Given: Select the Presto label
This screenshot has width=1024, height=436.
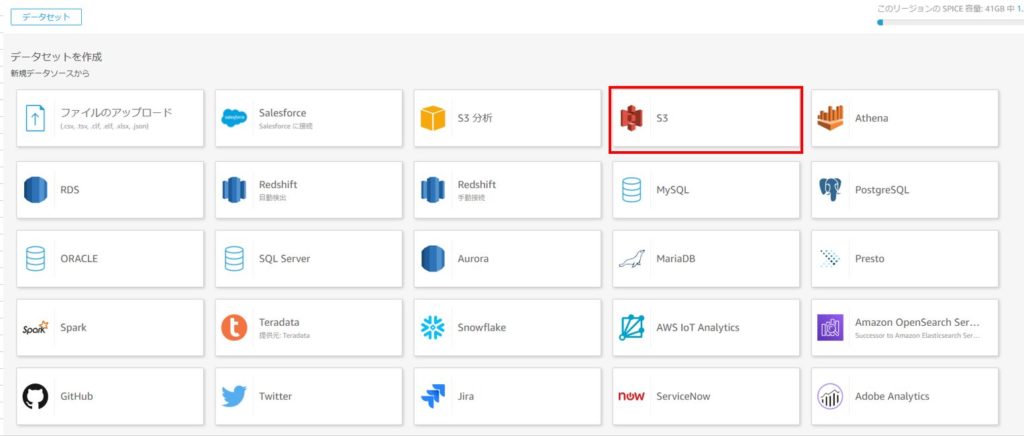Looking at the screenshot, I should tap(869, 258).
